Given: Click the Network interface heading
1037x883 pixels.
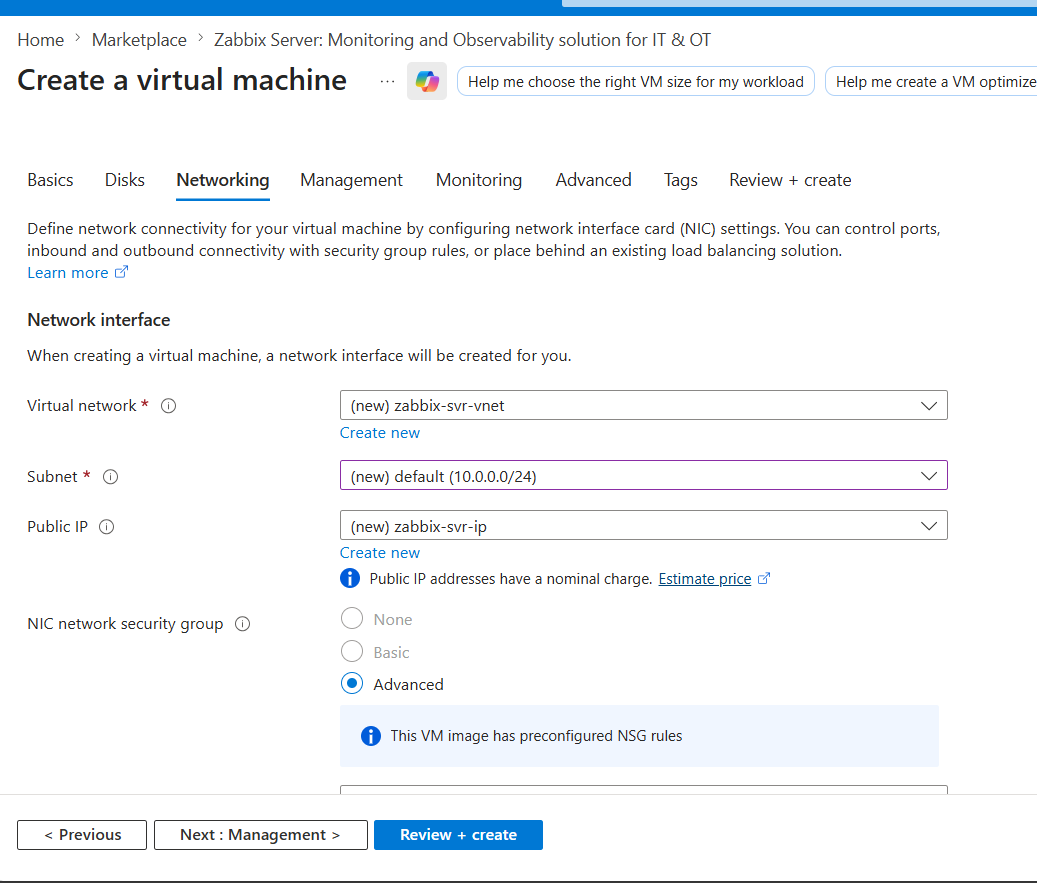Looking at the screenshot, I should pos(99,320).
